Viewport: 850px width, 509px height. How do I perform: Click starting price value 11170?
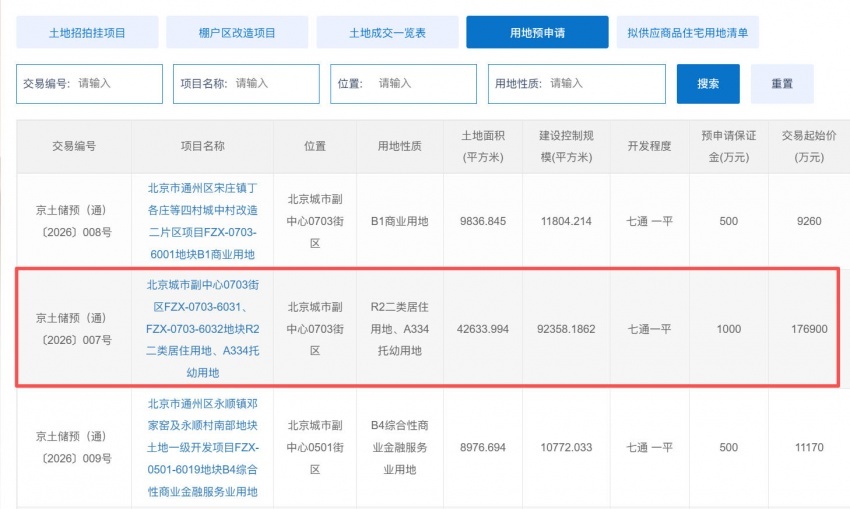[x=809, y=447]
